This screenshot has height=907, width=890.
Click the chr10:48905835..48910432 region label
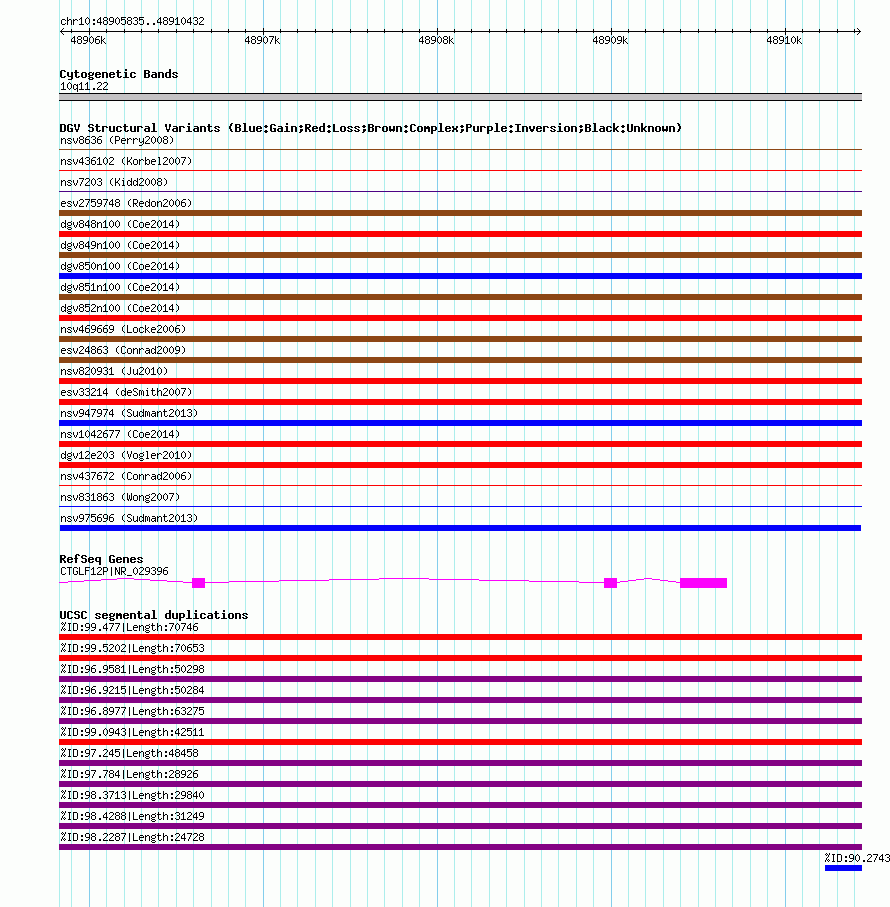(132, 21)
